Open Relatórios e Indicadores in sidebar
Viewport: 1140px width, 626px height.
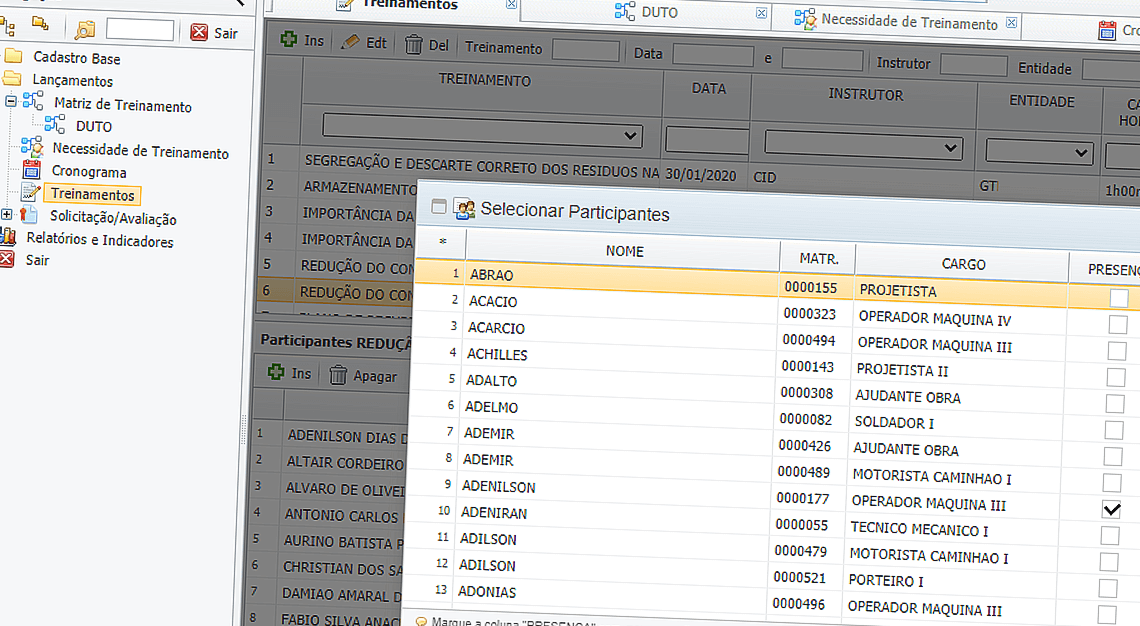pos(99,241)
